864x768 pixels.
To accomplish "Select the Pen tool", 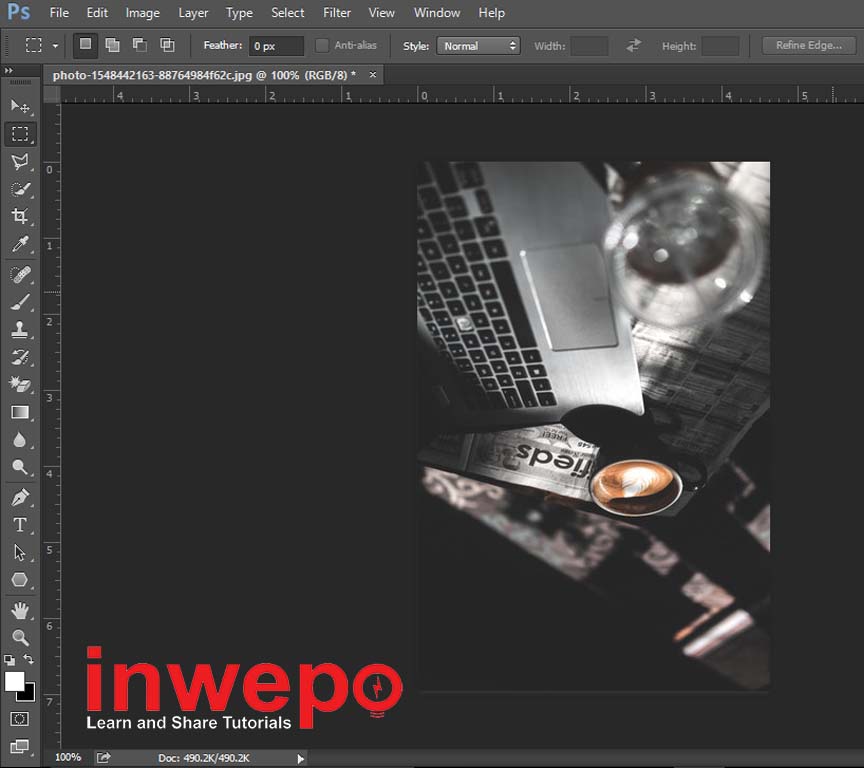I will [19, 497].
